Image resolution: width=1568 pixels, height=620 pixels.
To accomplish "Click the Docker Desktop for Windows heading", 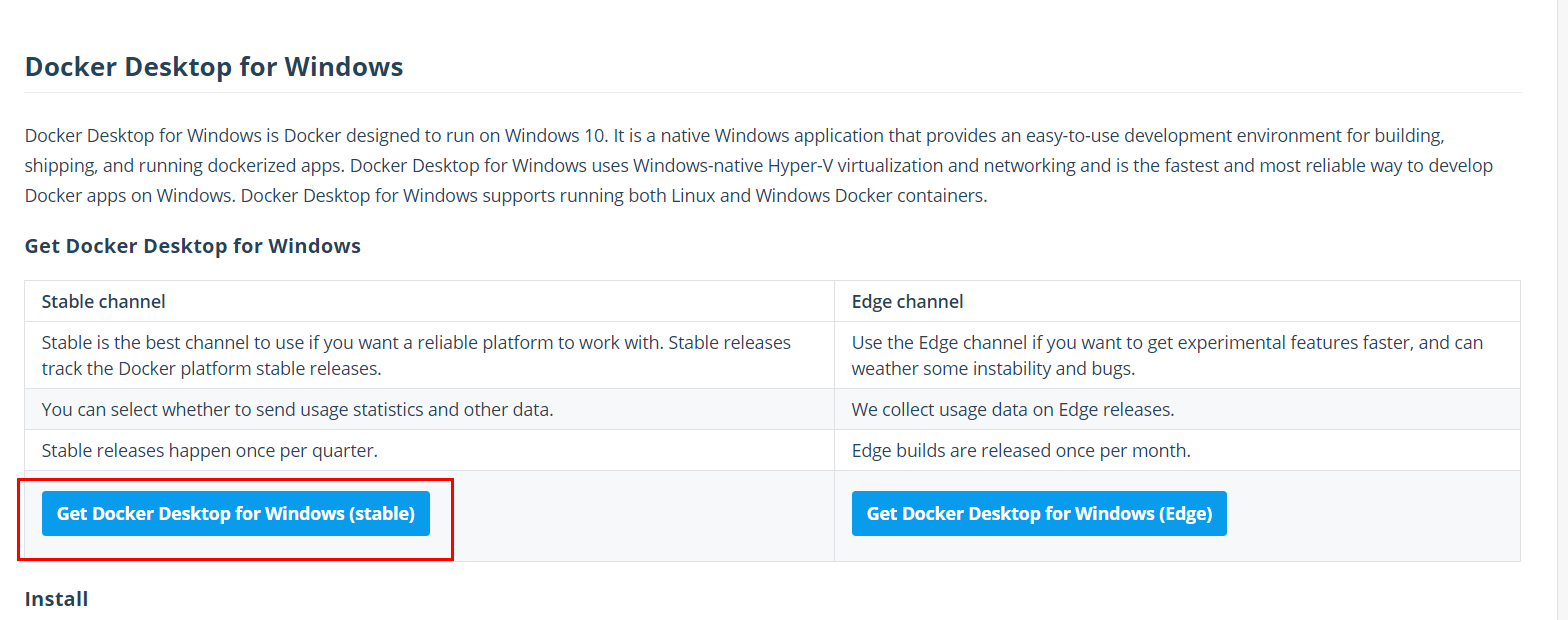I will (214, 67).
